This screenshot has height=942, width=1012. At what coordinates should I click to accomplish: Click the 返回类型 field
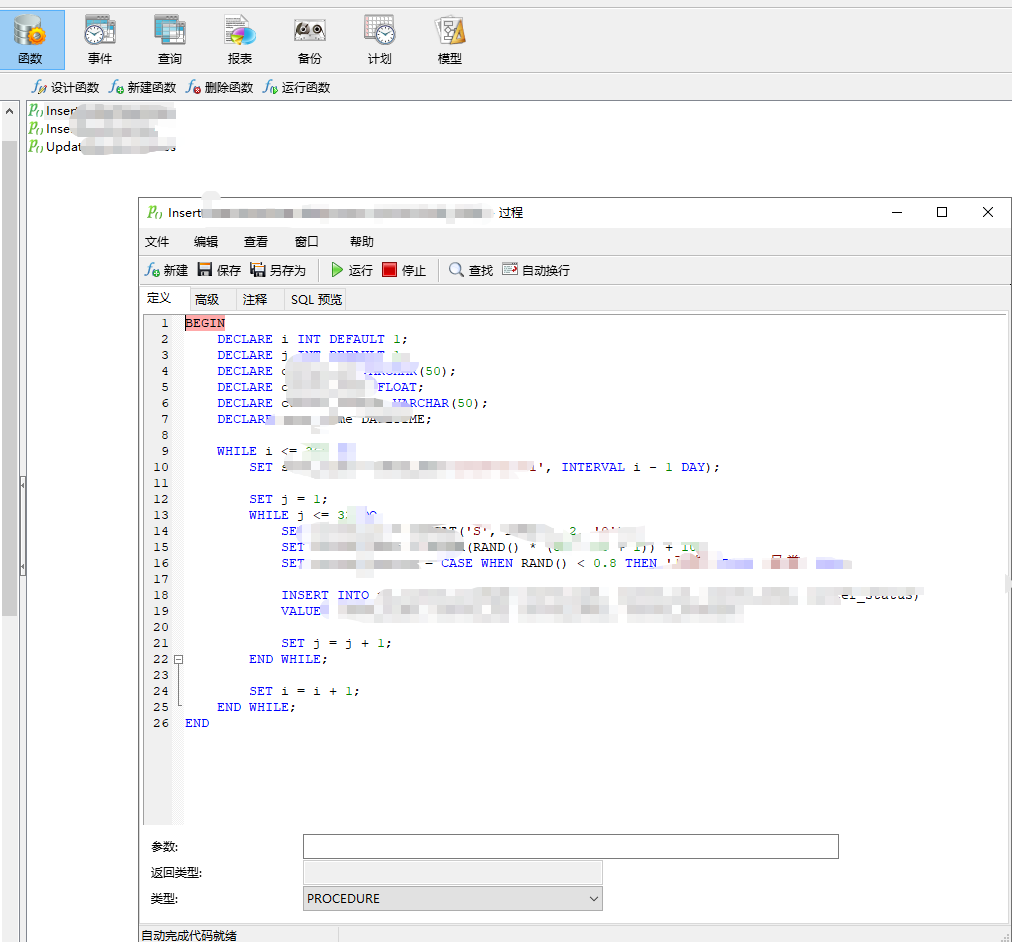[x=452, y=872]
